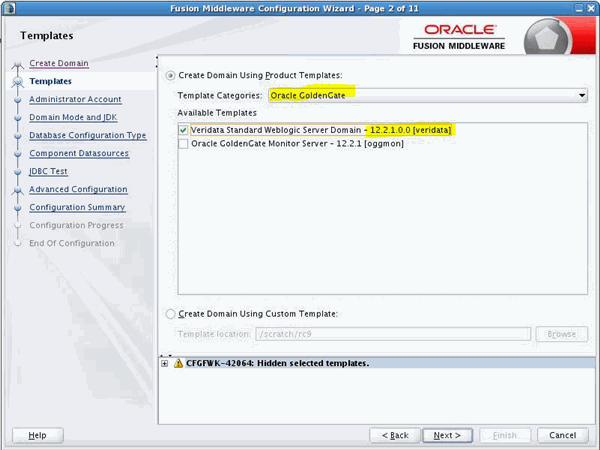Image resolution: width=600 pixels, height=450 pixels.
Task: Select Create Domain Using Custom Template radio
Action: [x=170, y=314]
